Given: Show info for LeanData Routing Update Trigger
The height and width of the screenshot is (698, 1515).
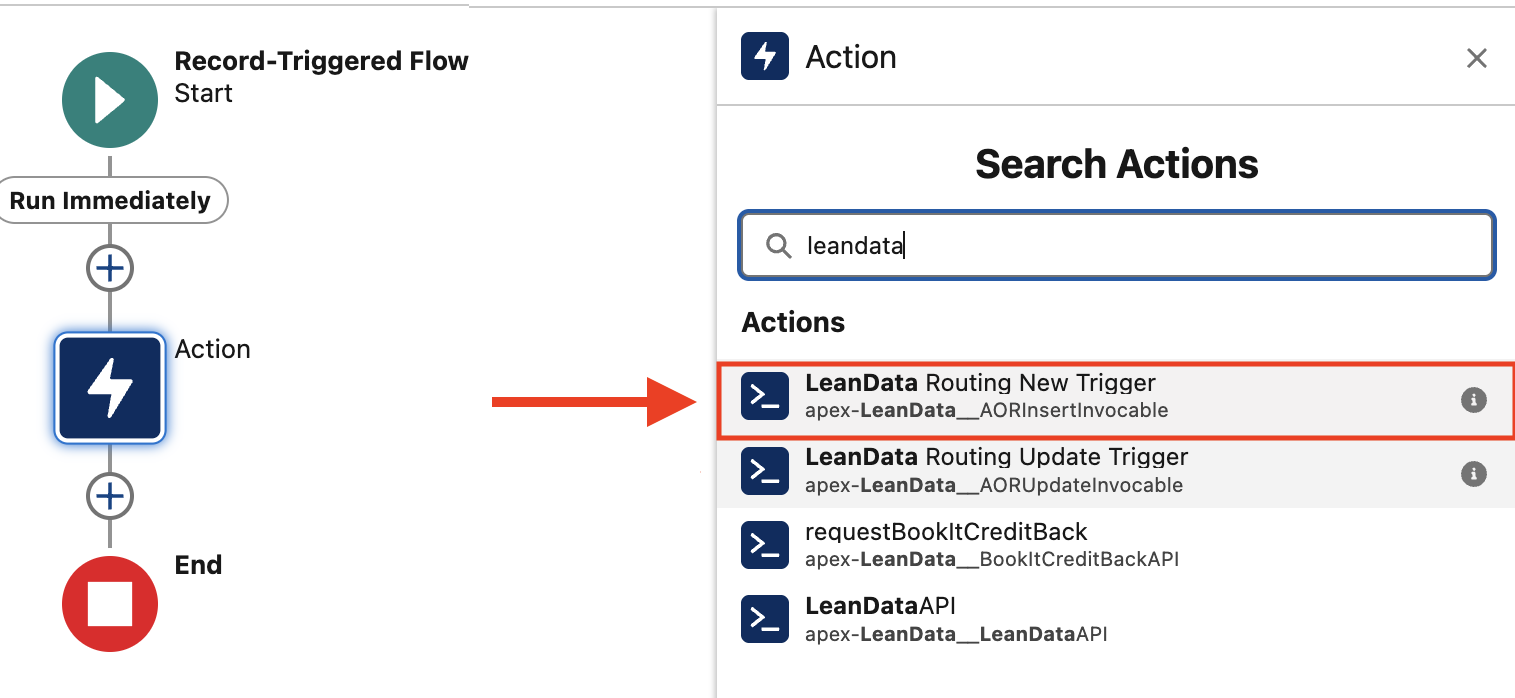Looking at the screenshot, I should point(1473,474).
